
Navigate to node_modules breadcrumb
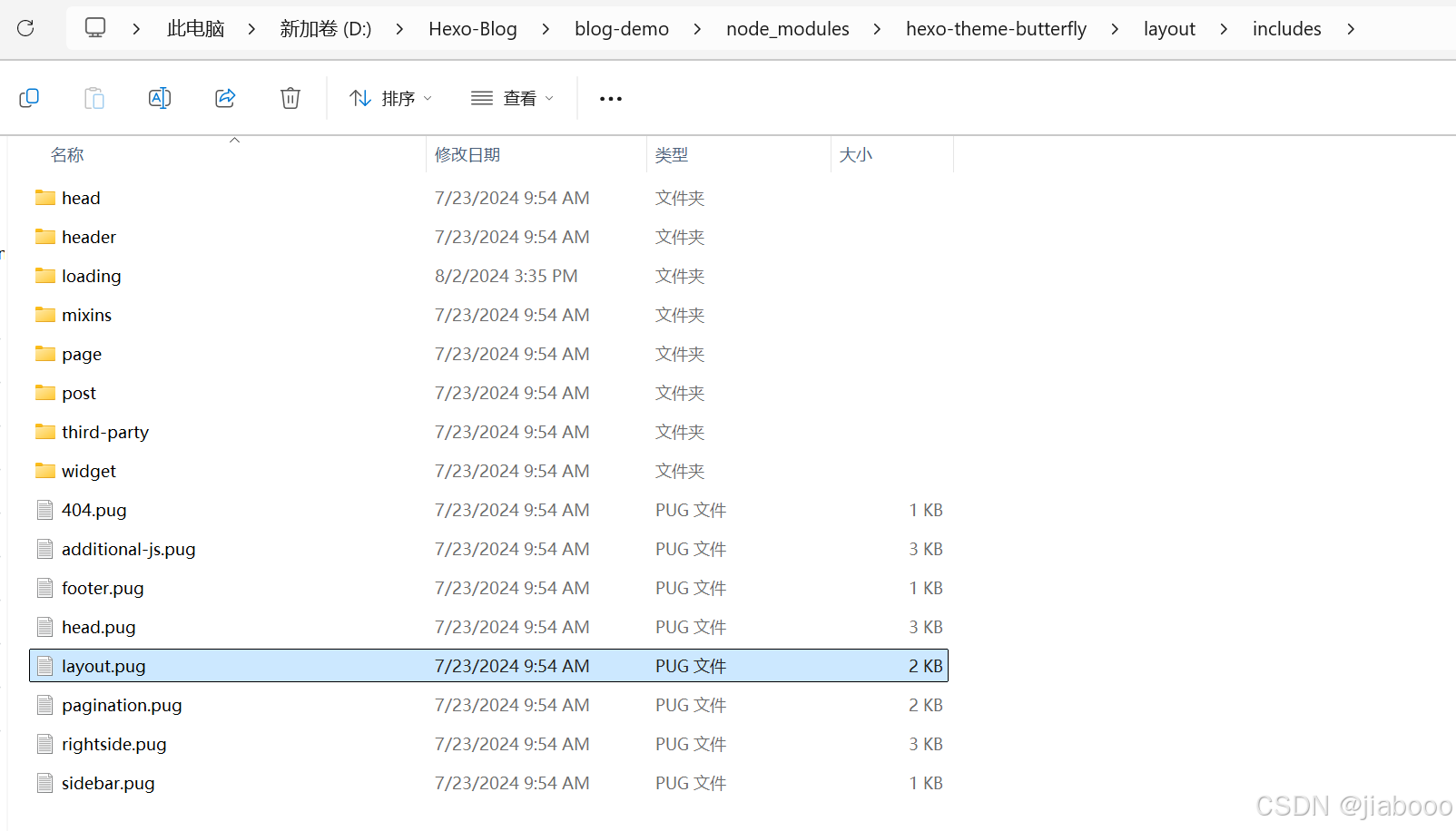coord(788,29)
